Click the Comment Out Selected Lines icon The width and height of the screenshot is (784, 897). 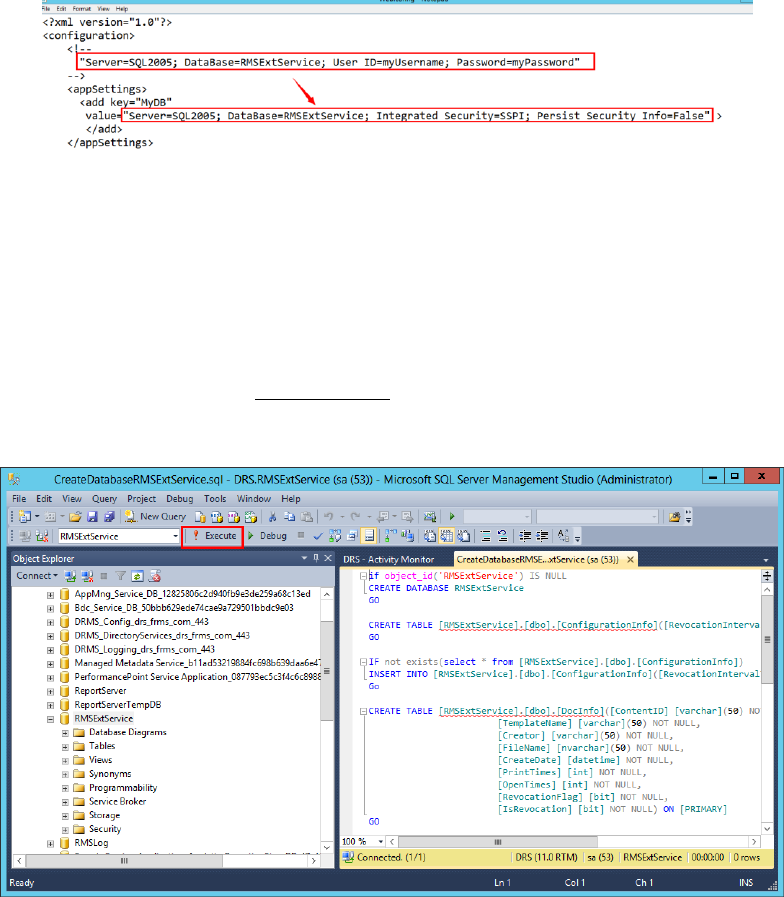[x=485, y=536]
